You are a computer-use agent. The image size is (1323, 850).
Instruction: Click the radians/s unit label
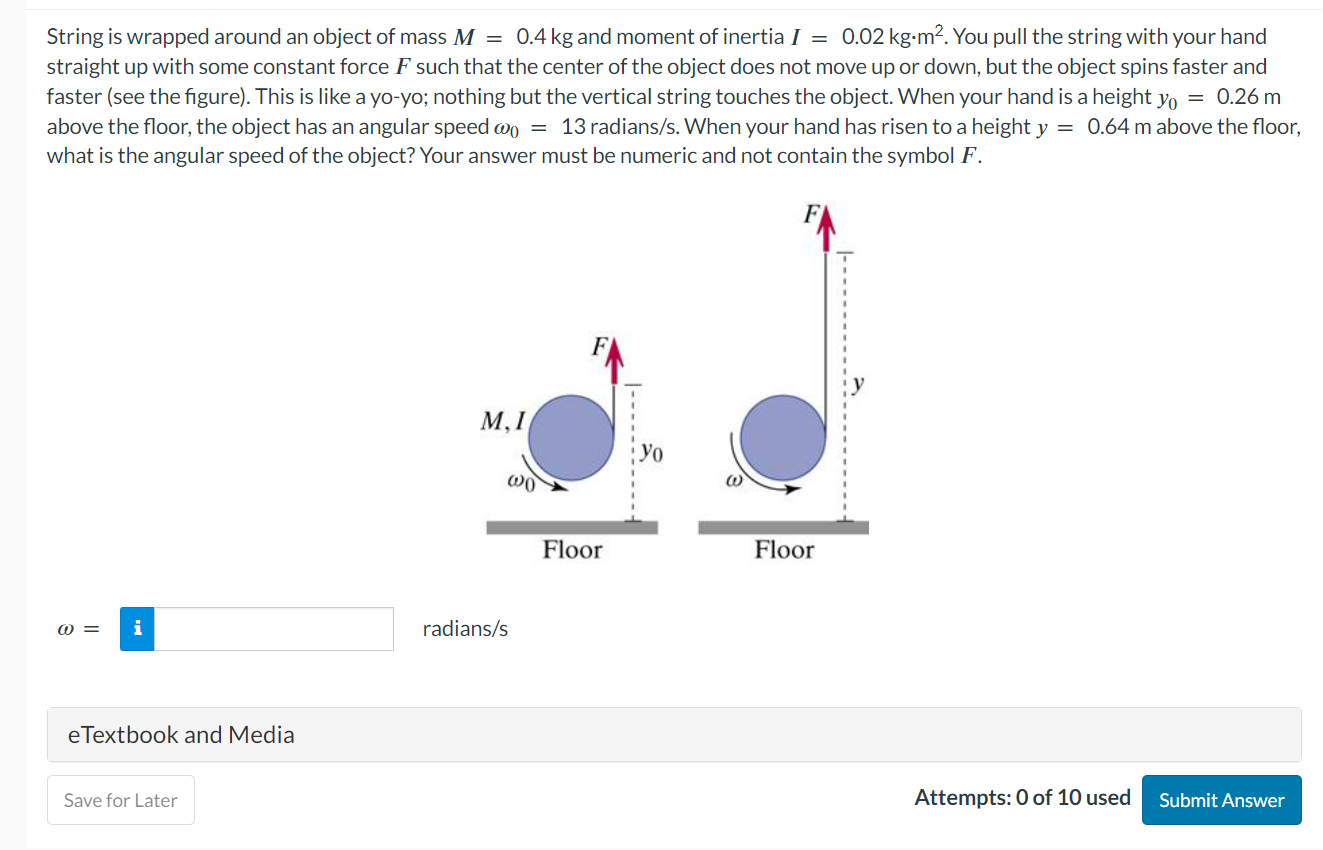pyautogui.click(x=464, y=628)
